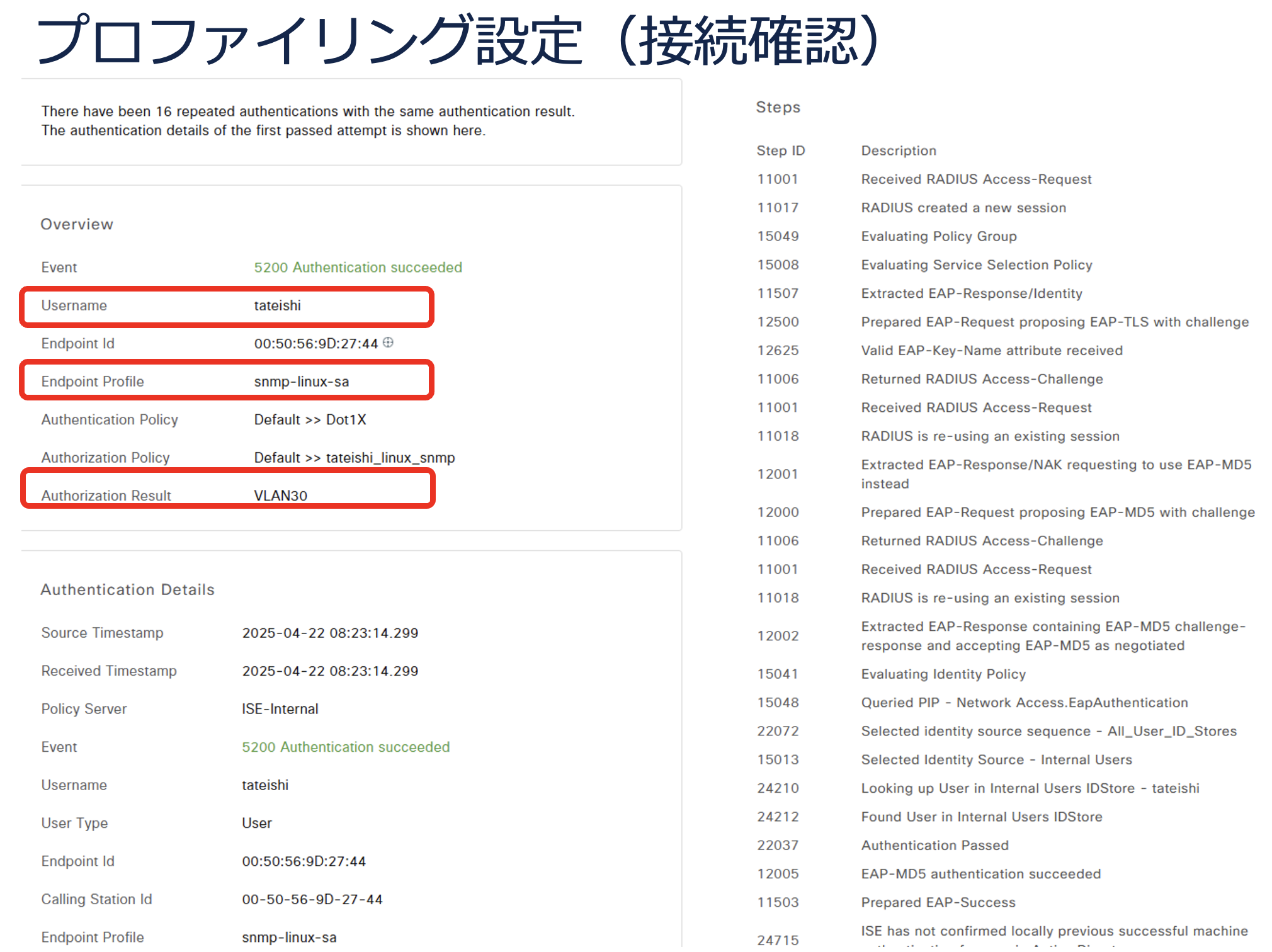Screen dimensions: 1272x952
Task: Click the endpoint debug target icon beside MAC
Action: pos(389,342)
